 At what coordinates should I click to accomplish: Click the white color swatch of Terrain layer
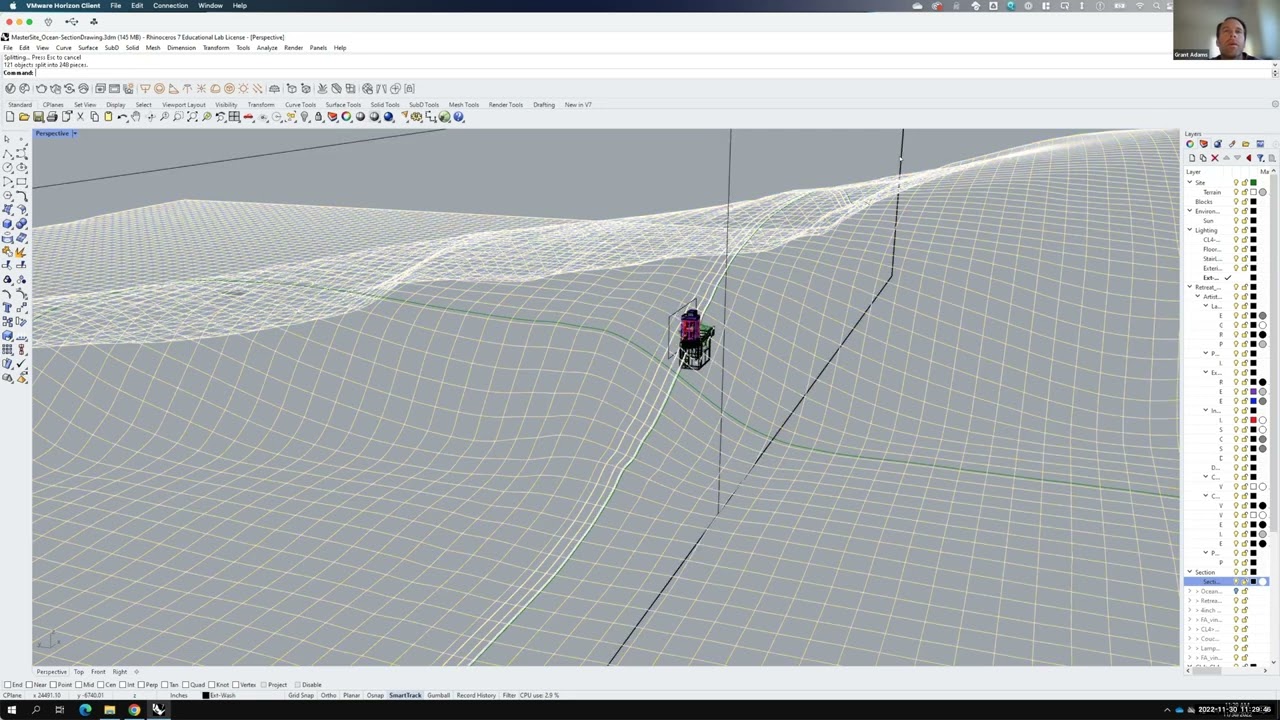coord(1253,192)
